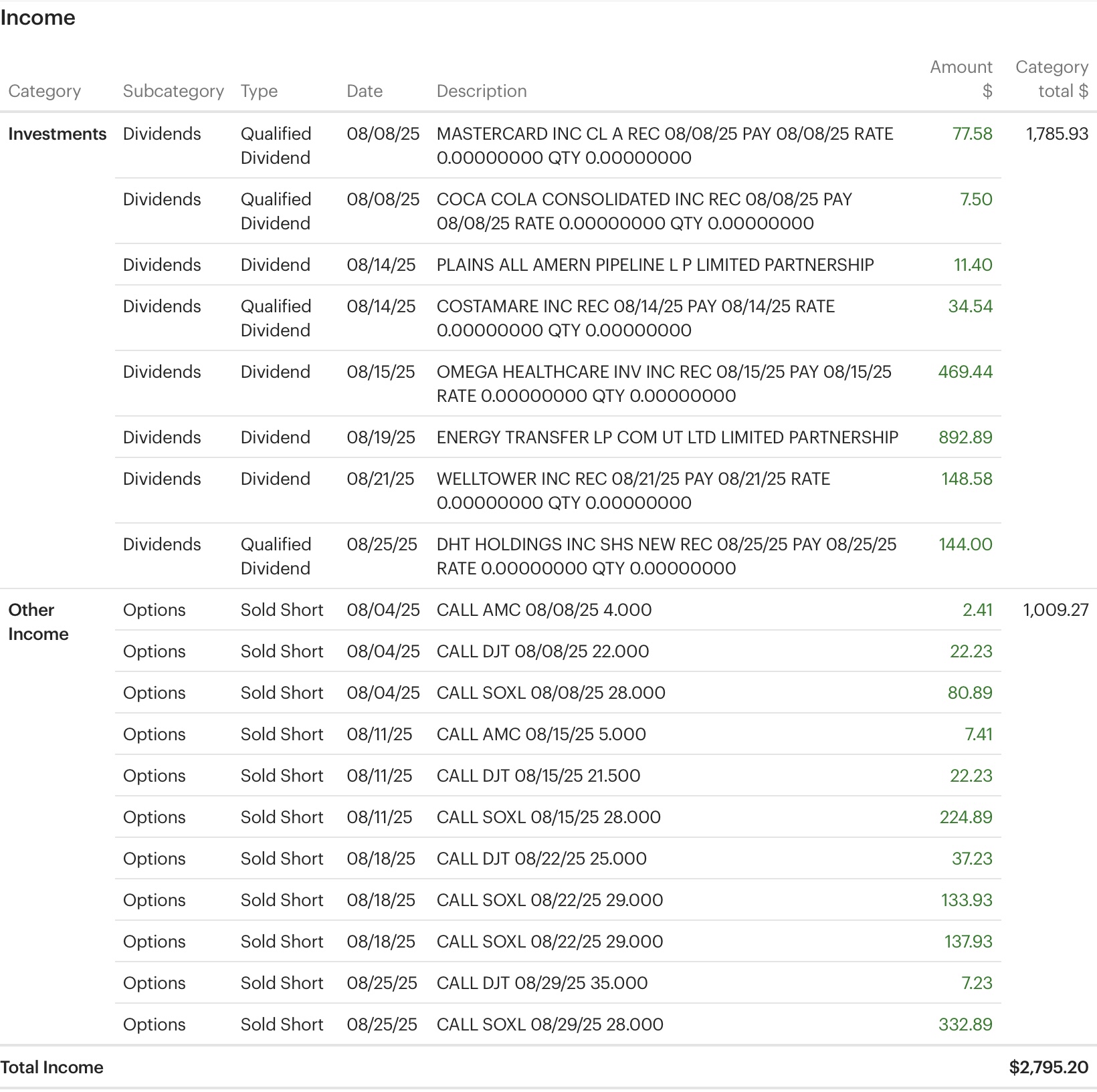1097x1092 pixels.
Task: Click the Amount $ column header
Action: [961, 79]
